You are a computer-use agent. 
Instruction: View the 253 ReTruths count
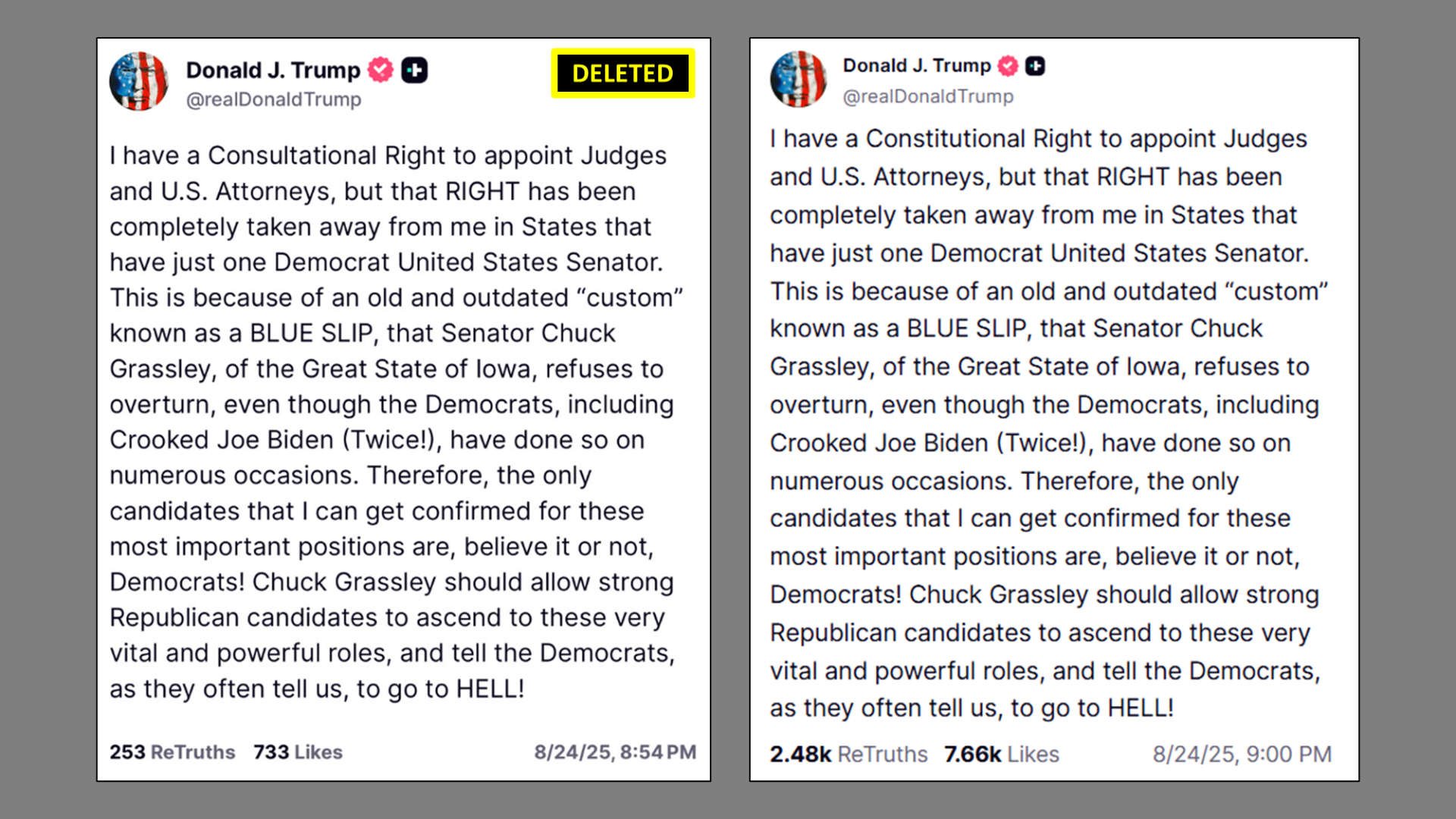pos(172,752)
